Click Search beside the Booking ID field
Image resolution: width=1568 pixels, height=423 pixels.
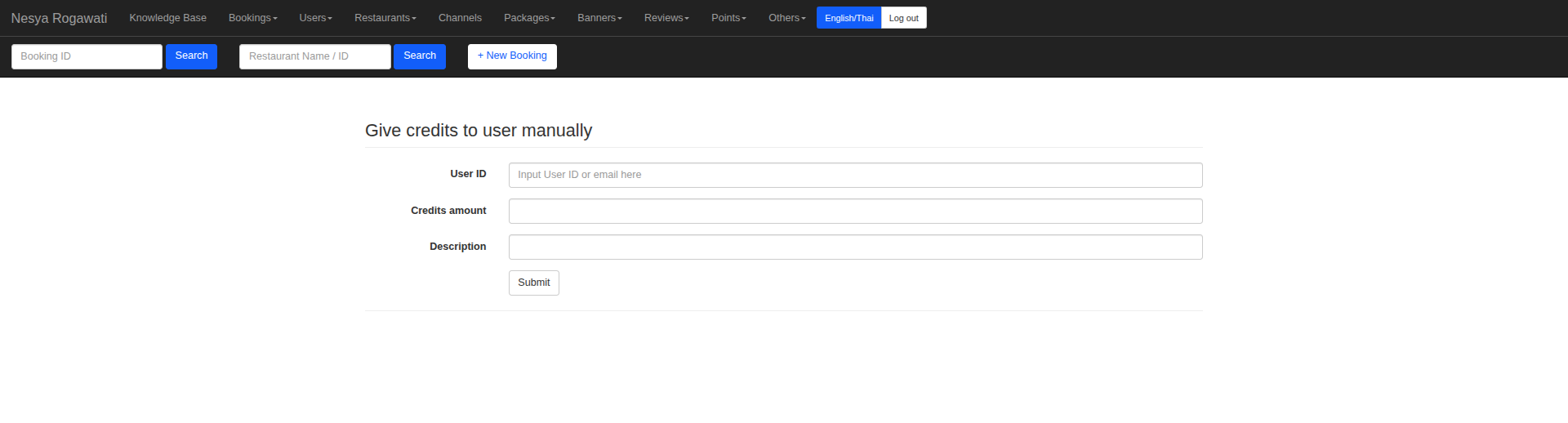pyautogui.click(x=191, y=56)
